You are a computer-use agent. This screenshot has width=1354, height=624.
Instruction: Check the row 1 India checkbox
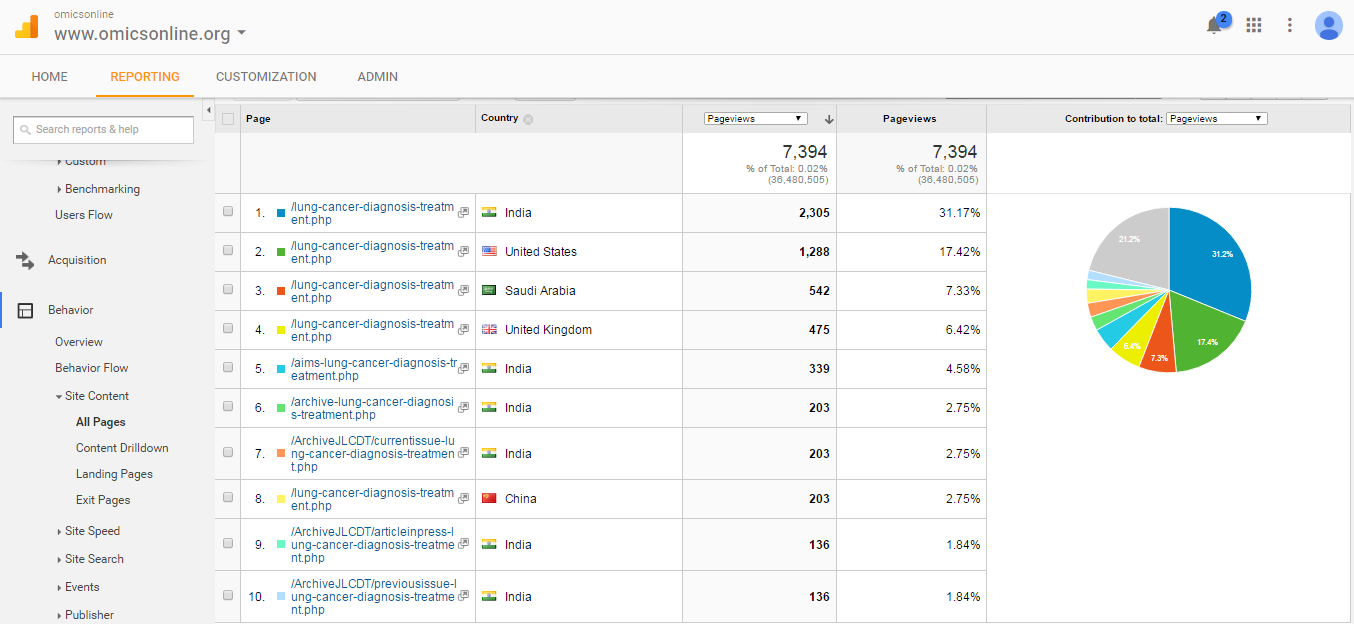[228, 212]
